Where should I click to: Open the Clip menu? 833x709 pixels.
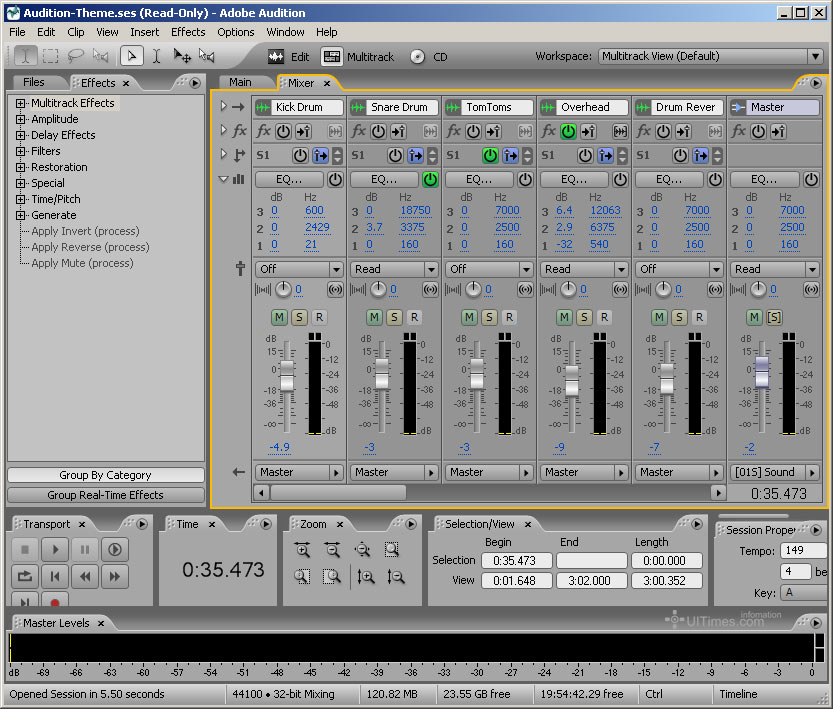click(x=75, y=32)
